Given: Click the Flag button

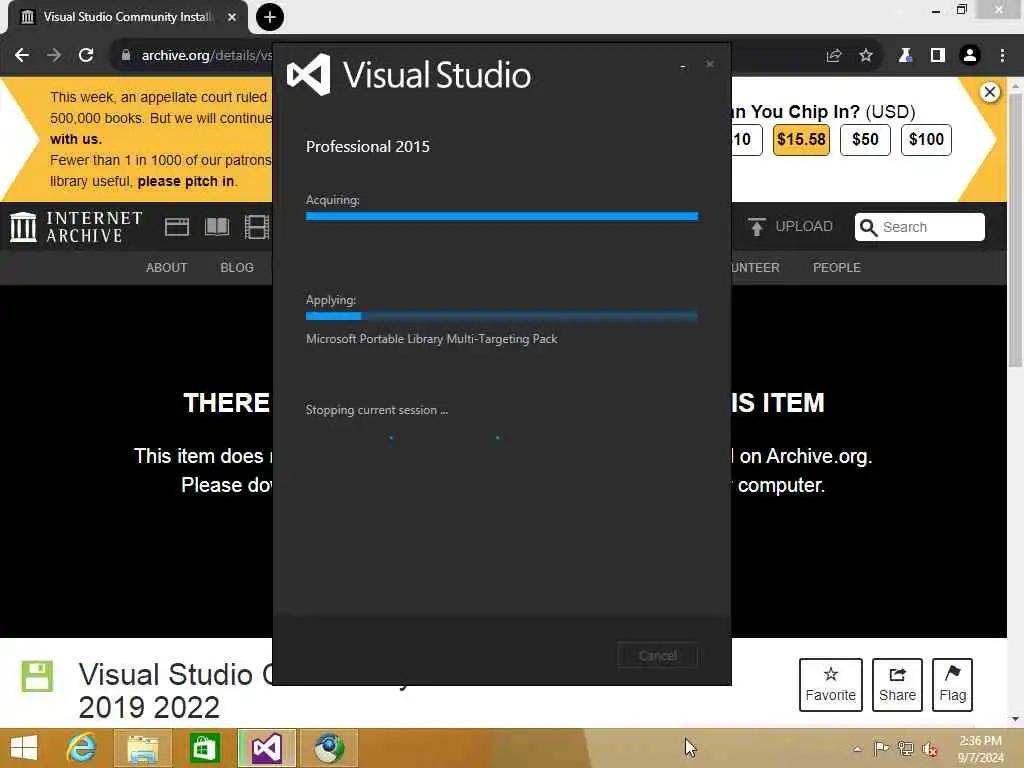Looking at the screenshot, I should coord(952,684).
